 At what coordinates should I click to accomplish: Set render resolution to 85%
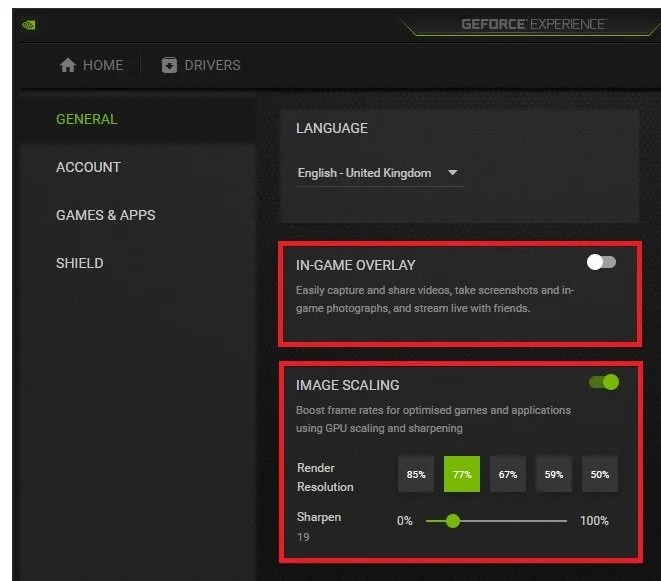(416, 474)
